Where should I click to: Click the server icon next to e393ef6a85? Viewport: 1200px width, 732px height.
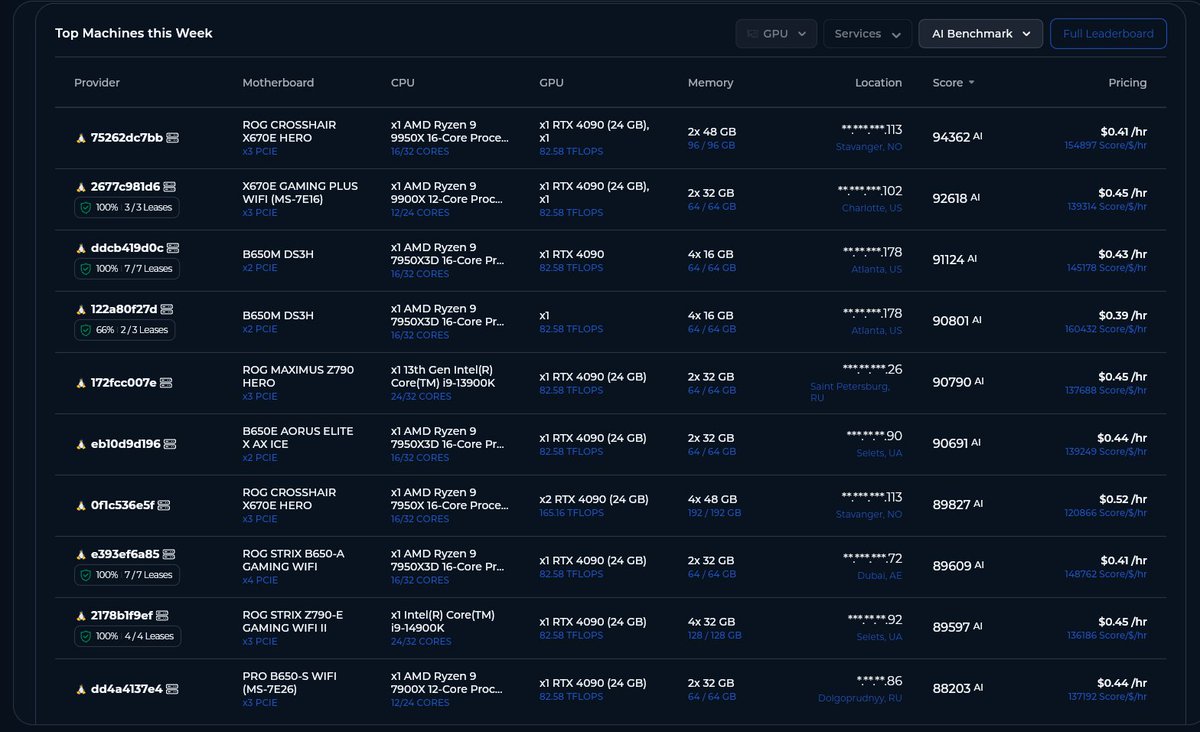168,554
